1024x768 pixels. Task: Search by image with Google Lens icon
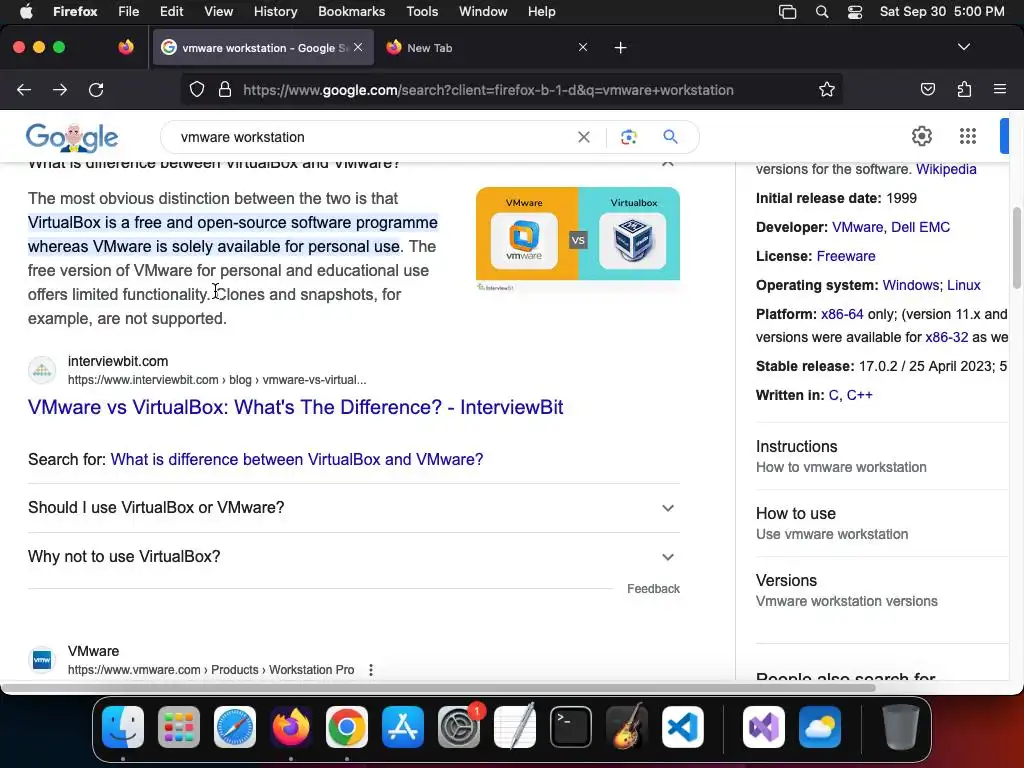628,137
